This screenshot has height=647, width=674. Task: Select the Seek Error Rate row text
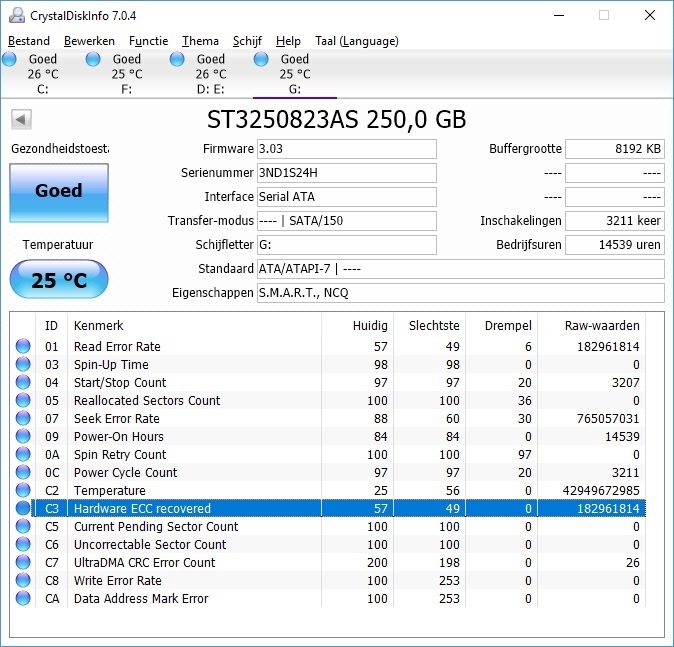(x=116, y=418)
